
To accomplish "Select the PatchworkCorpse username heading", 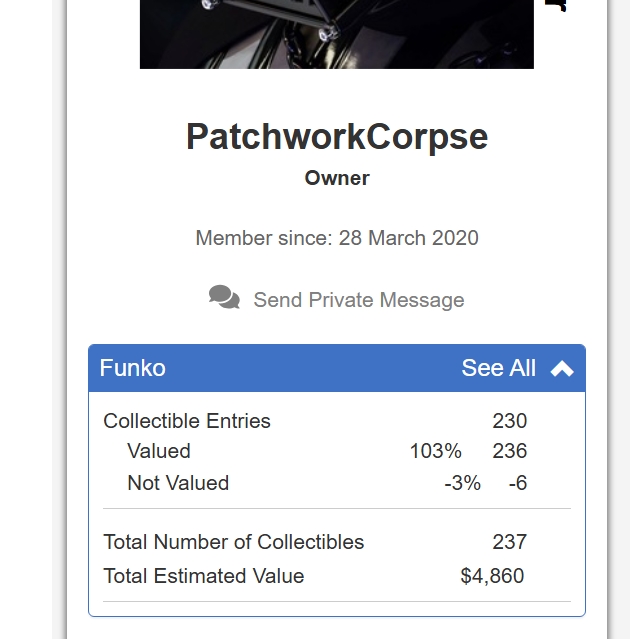I will pos(337,138).
